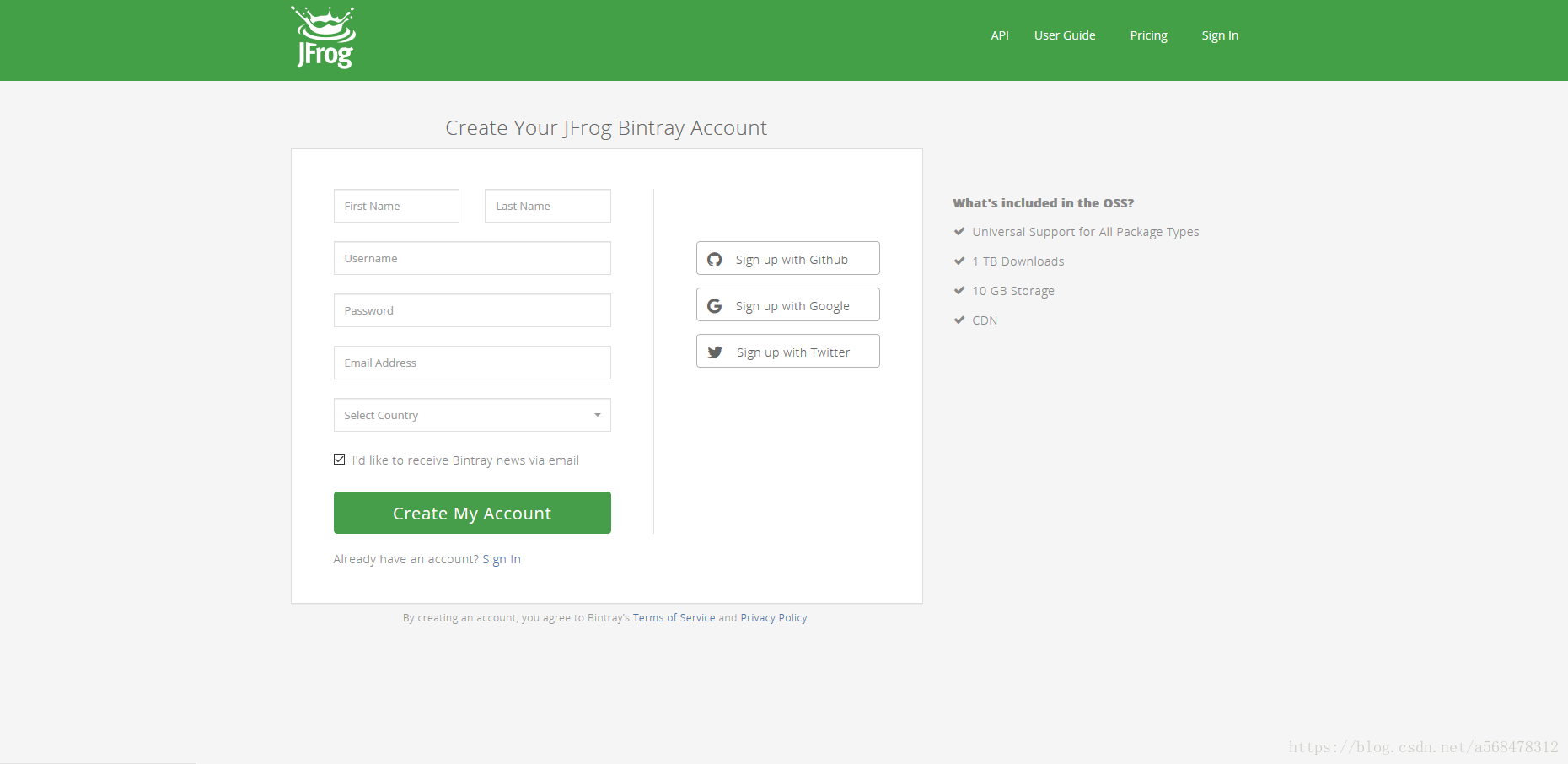Click the Create My Account button
1568x764 pixels.
(x=472, y=513)
